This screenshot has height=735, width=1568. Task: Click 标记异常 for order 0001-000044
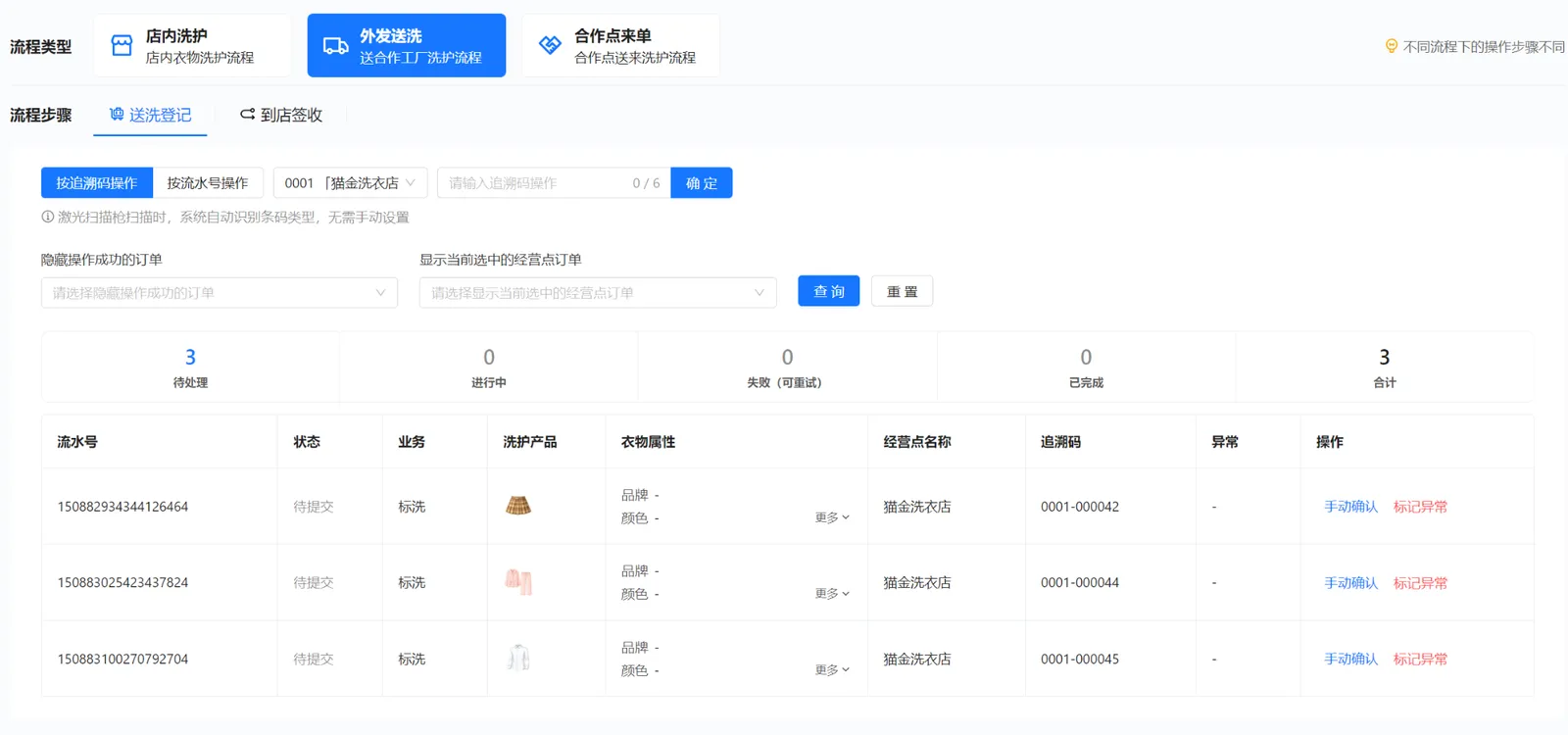(1420, 583)
